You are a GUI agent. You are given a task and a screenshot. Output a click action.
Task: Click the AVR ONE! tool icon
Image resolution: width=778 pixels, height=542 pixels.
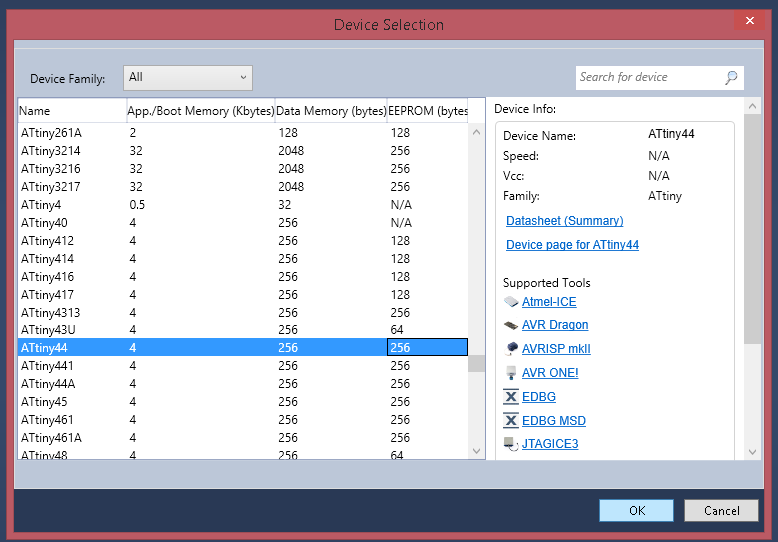tap(511, 373)
